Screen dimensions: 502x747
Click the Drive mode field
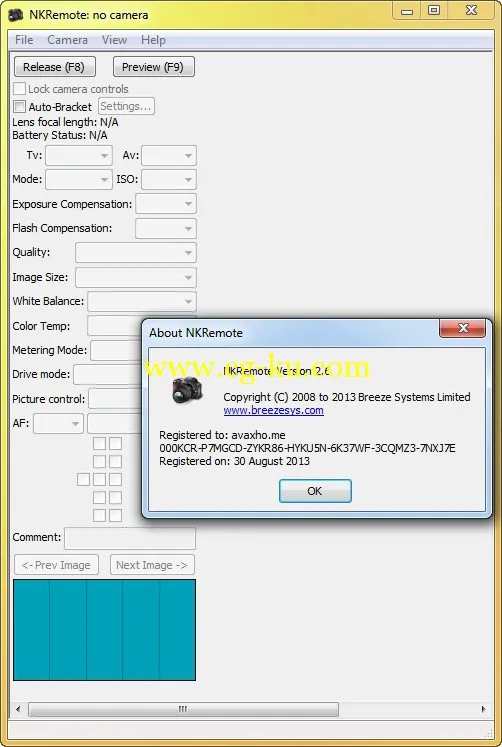tap(108, 374)
